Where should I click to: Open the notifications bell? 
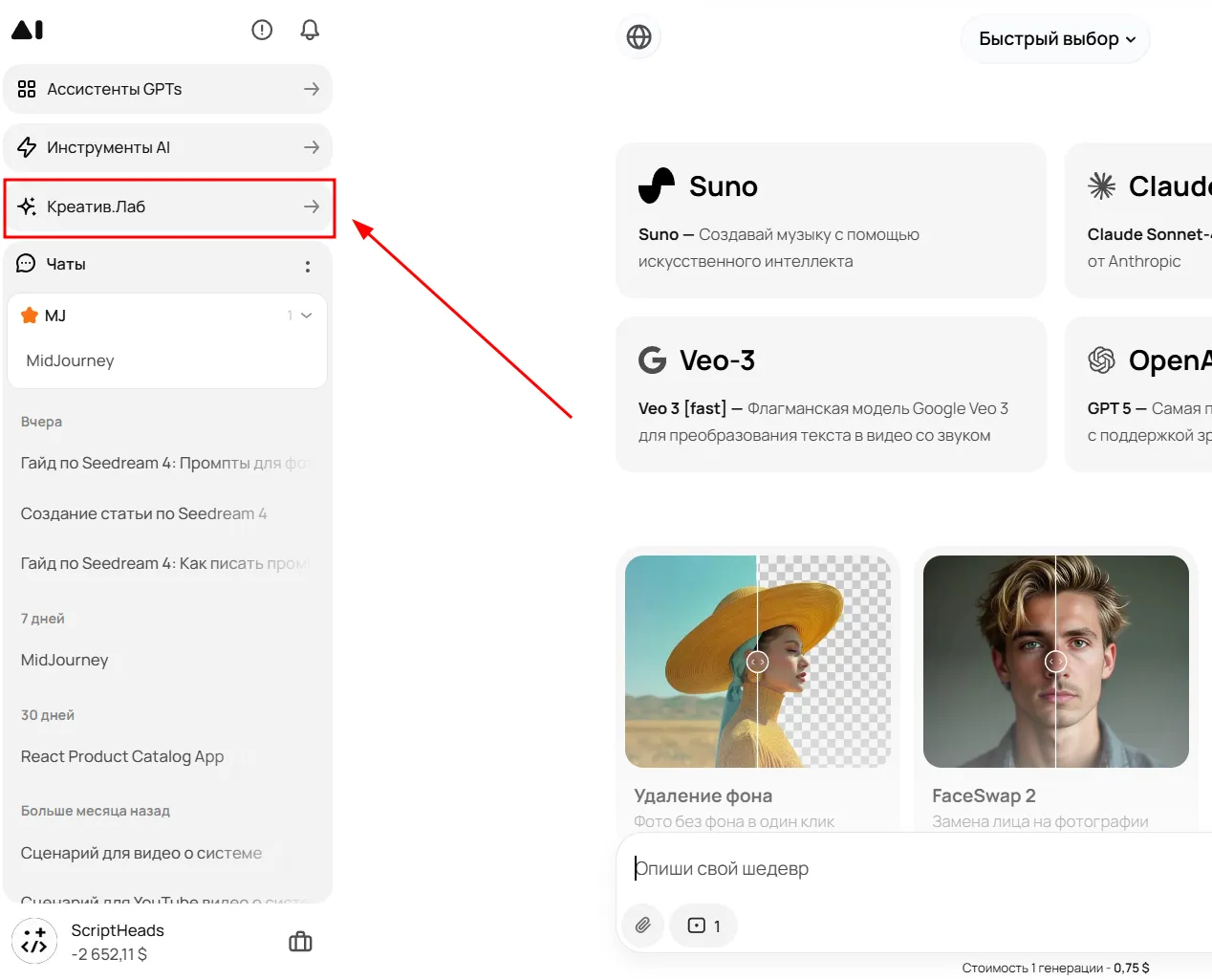coord(310,30)
